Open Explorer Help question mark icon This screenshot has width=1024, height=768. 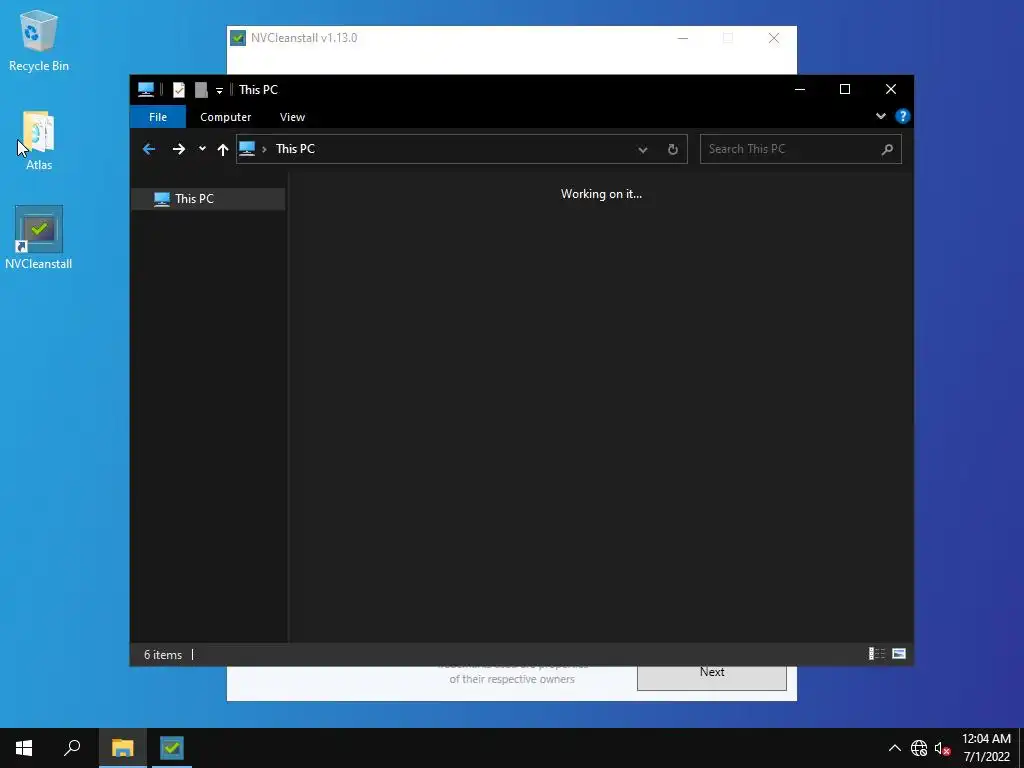pyautogui.click(x=903, y=116)
